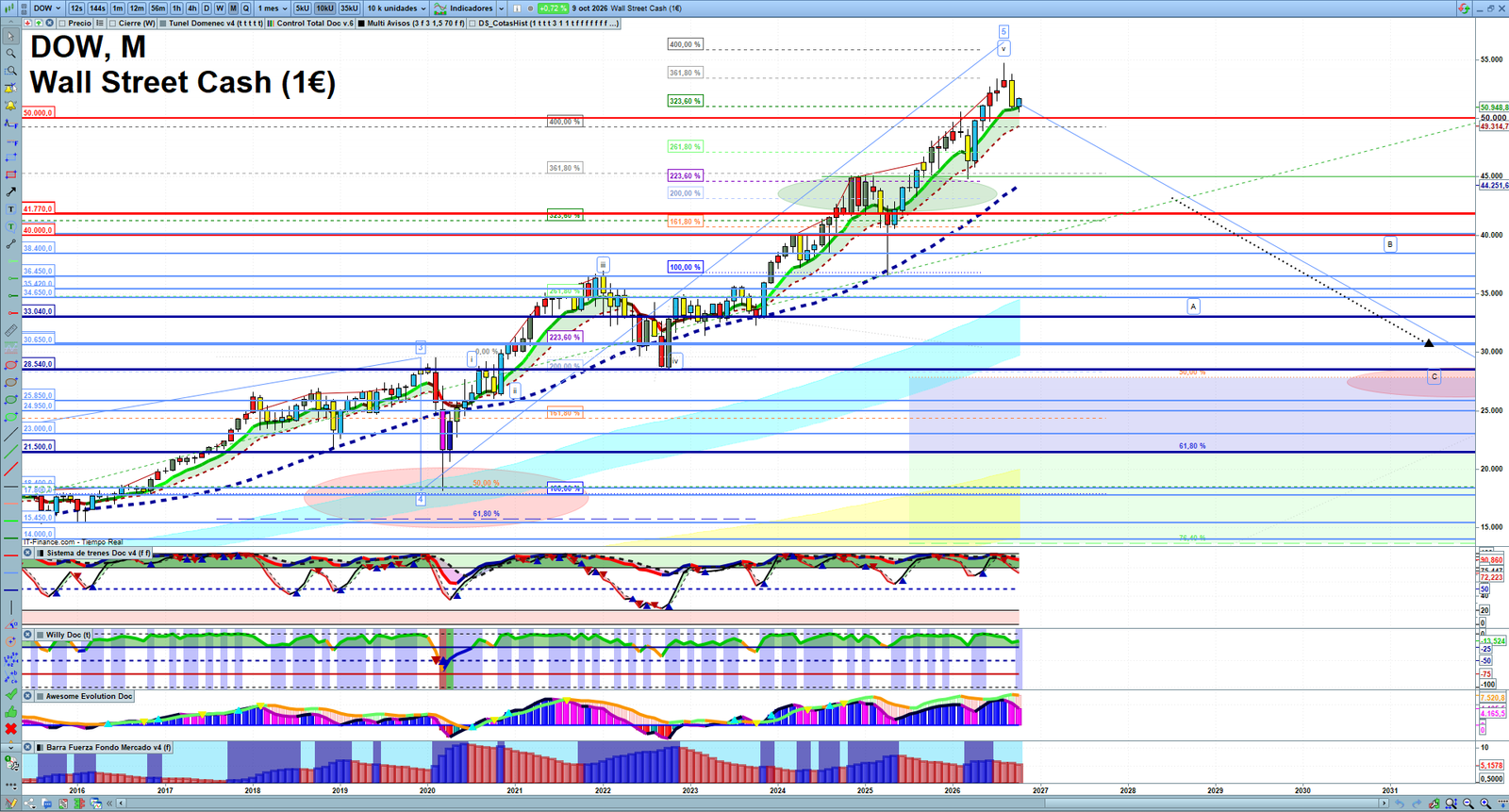Click the Indicadores button label
This screenshot has width=1509, height=812.
click(472, 8)
